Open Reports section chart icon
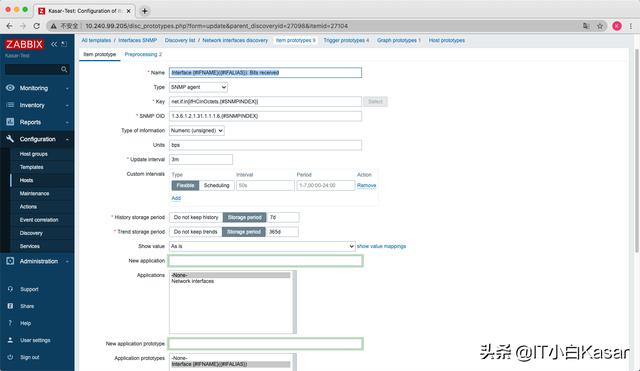This screenshot has height=371, width=640. click(x=10, y=122)
